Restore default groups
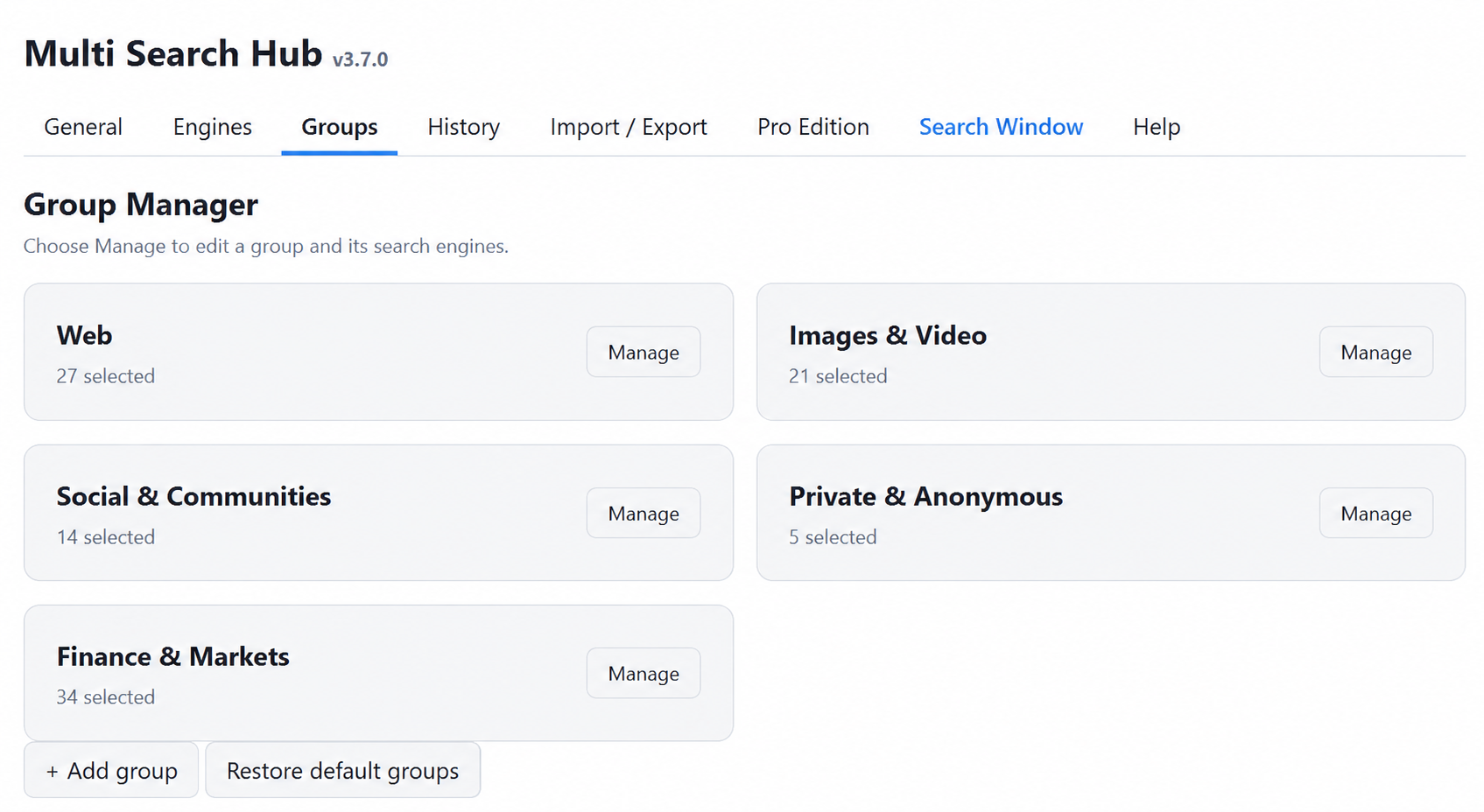Image resolution: width=1484 pixels, height=812 pixels. click(343, 770)
